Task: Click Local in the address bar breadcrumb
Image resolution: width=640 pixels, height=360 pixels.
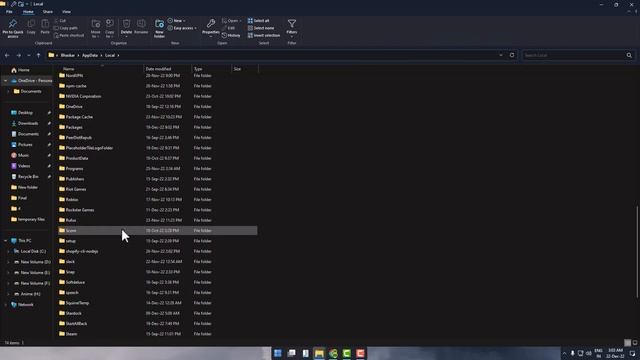Action: [x=110, y=56]
